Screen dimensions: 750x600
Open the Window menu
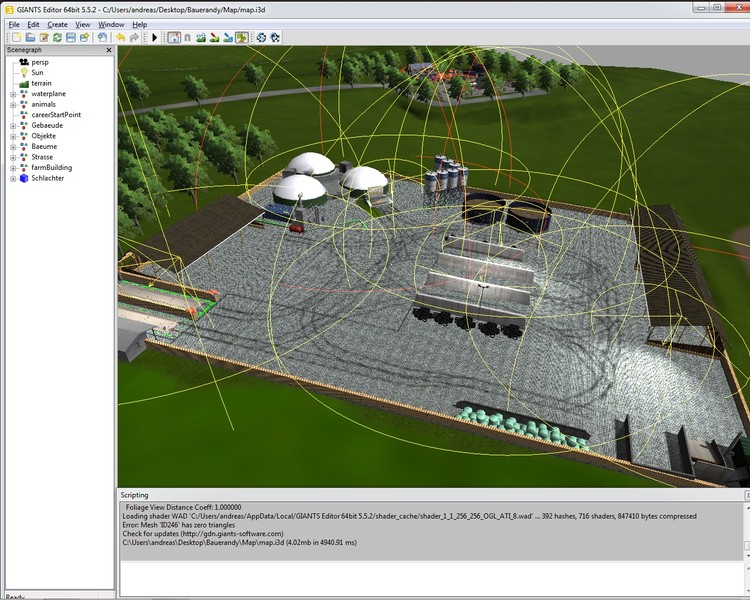(x=111, y=24)
